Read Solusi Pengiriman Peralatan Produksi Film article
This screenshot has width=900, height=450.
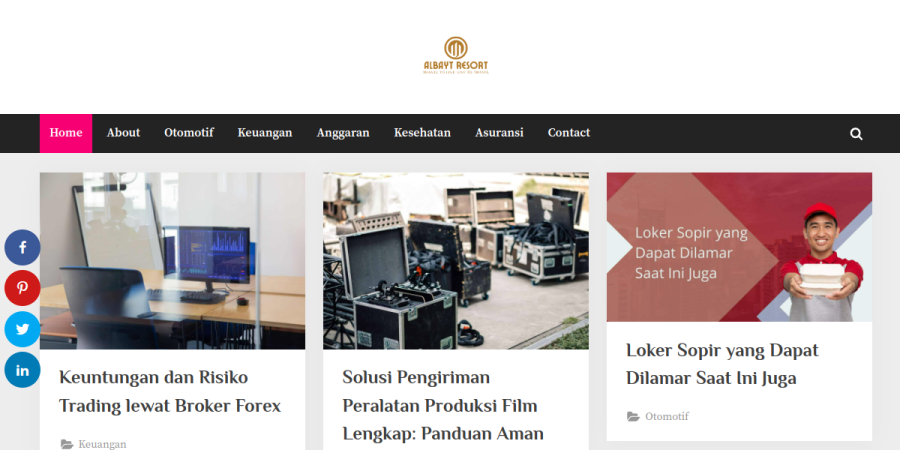tap(443, 405)
